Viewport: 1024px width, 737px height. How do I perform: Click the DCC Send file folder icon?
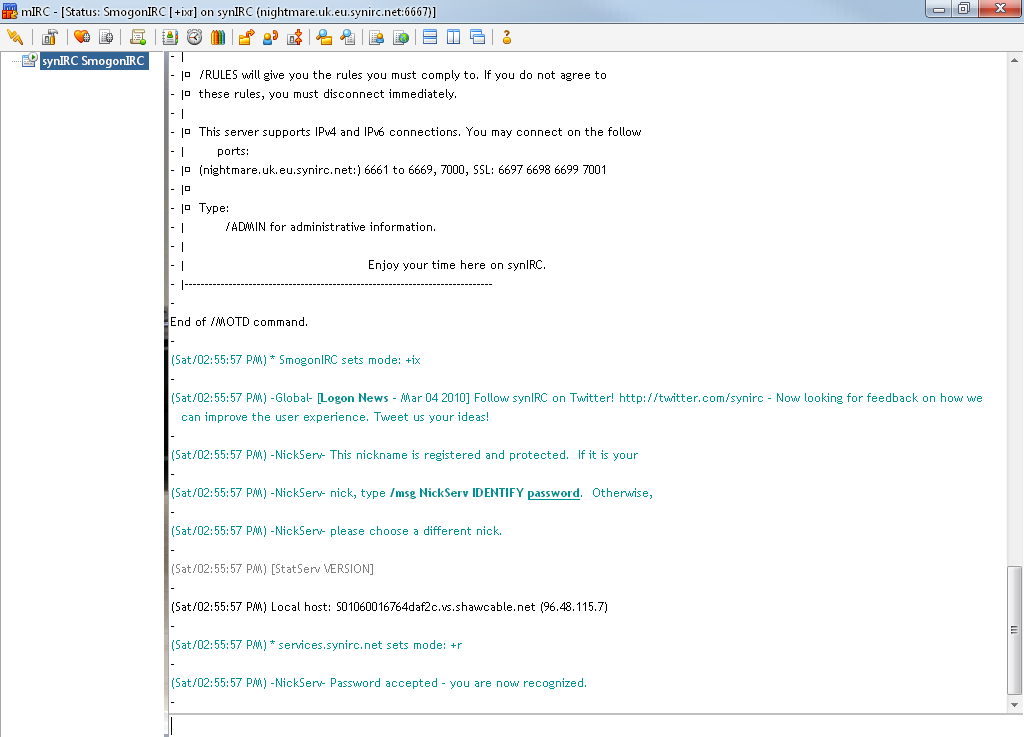pos(246,37)
